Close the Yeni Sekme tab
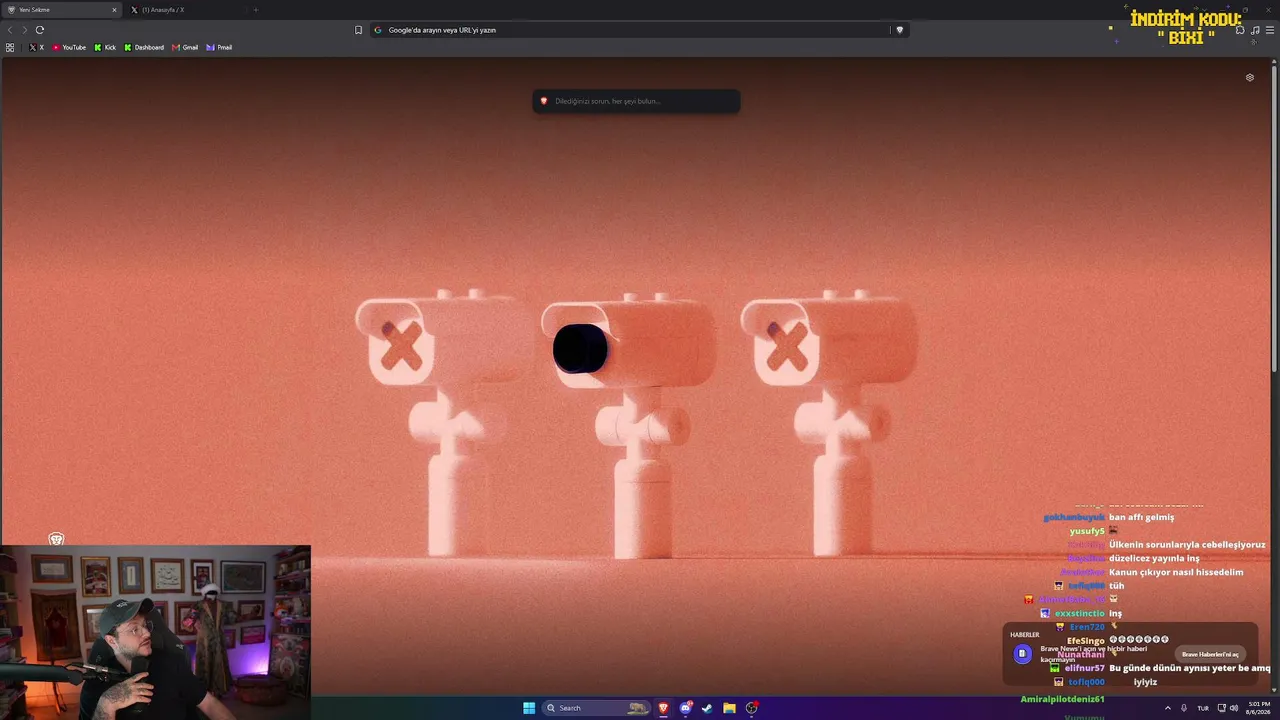This screenshot has width=1280, height=720. point(114,10)
